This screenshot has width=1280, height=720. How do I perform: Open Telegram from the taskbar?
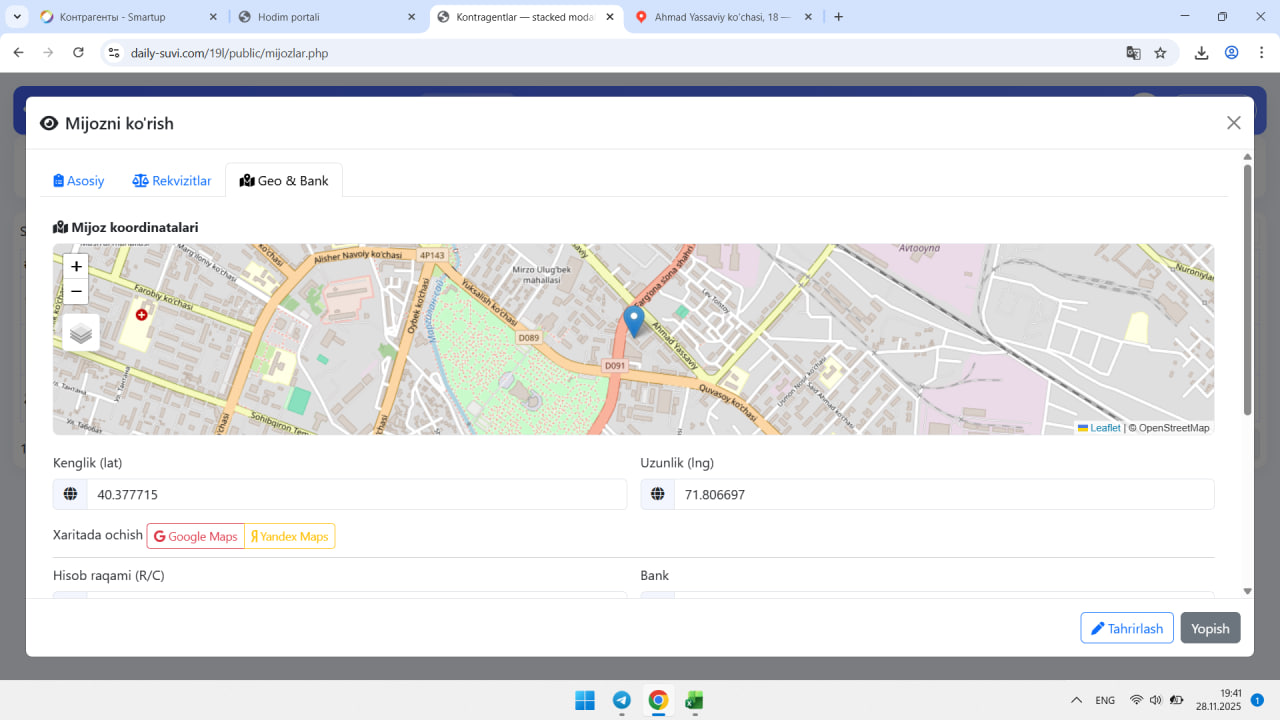pos(621,700)
